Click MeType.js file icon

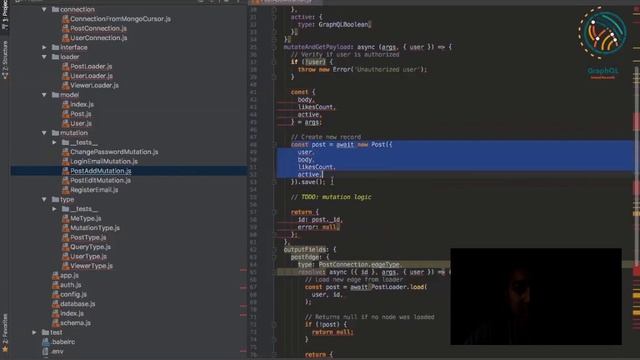65,218
